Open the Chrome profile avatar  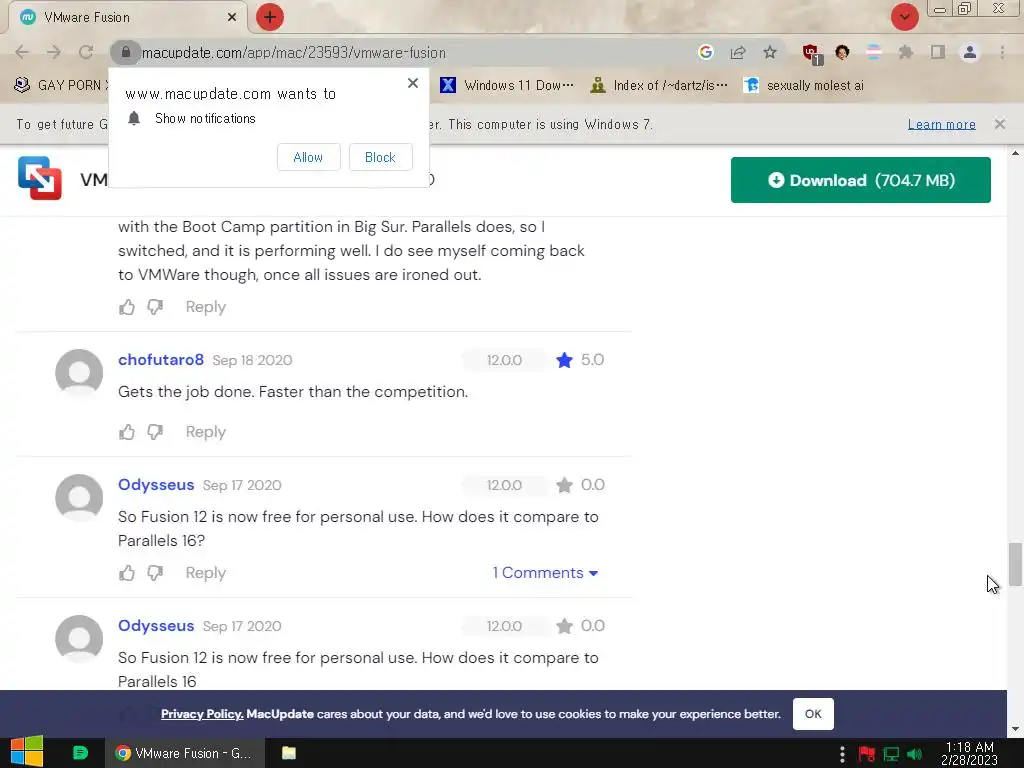pos(970,52)
